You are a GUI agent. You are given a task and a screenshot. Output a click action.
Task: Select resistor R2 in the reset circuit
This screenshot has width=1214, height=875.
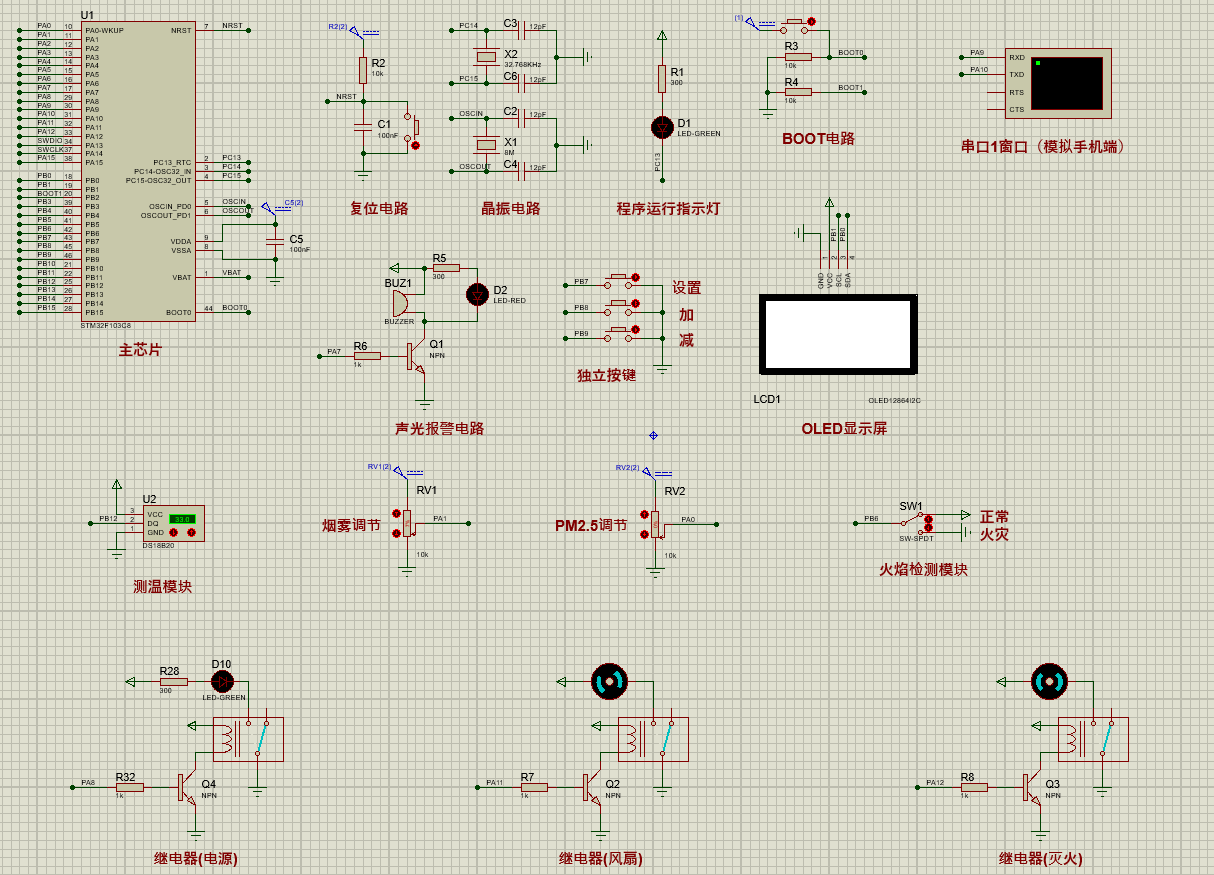(363, 69)
